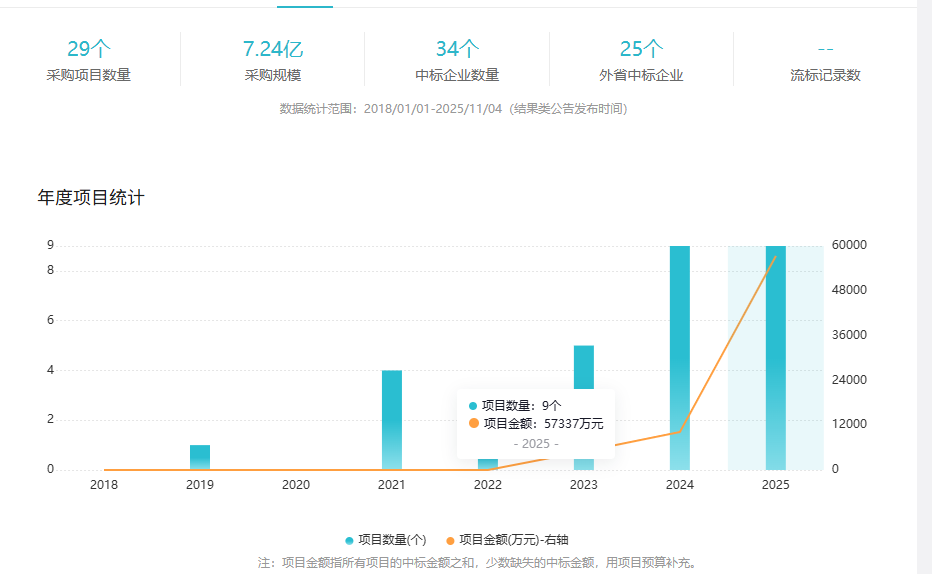This screenshot has height=574, width=932.
Task: Click the orange line peak at 2025
Action: point(776,257)
